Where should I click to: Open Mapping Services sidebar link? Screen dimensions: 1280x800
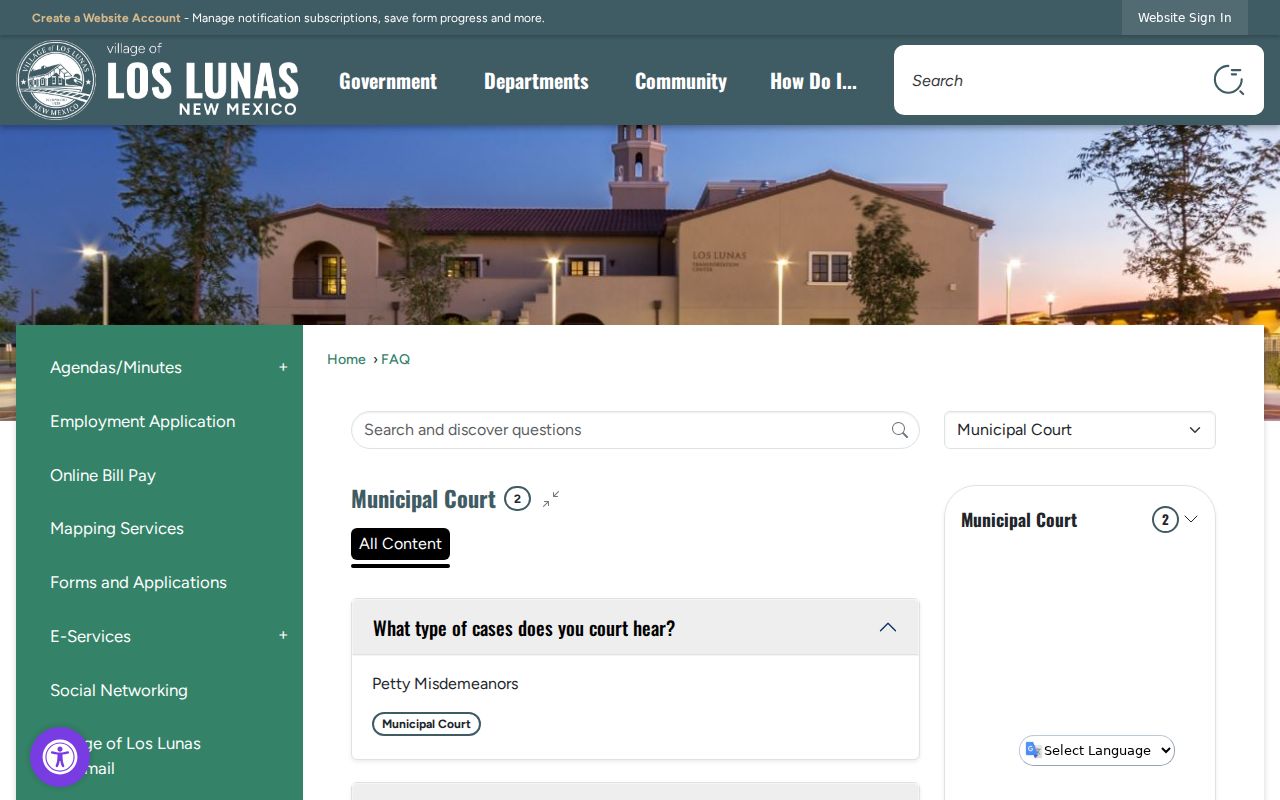117,528
